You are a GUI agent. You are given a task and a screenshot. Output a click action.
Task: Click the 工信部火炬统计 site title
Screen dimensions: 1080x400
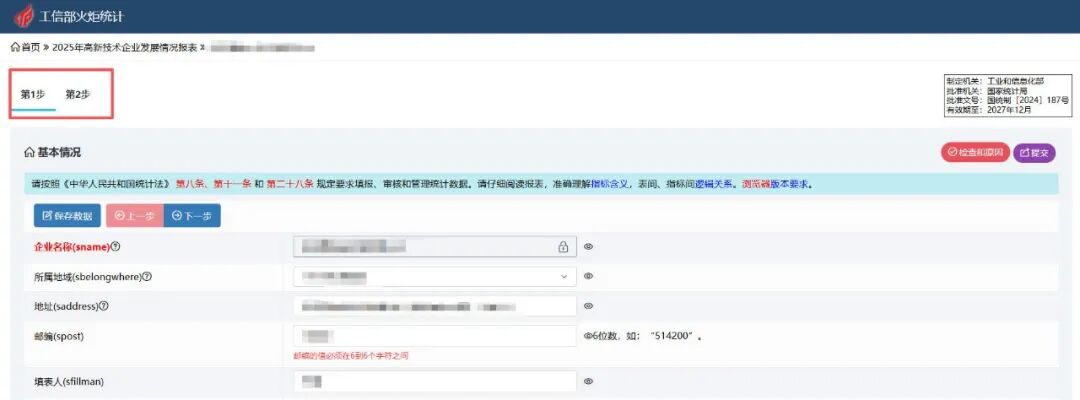(81, 16)
